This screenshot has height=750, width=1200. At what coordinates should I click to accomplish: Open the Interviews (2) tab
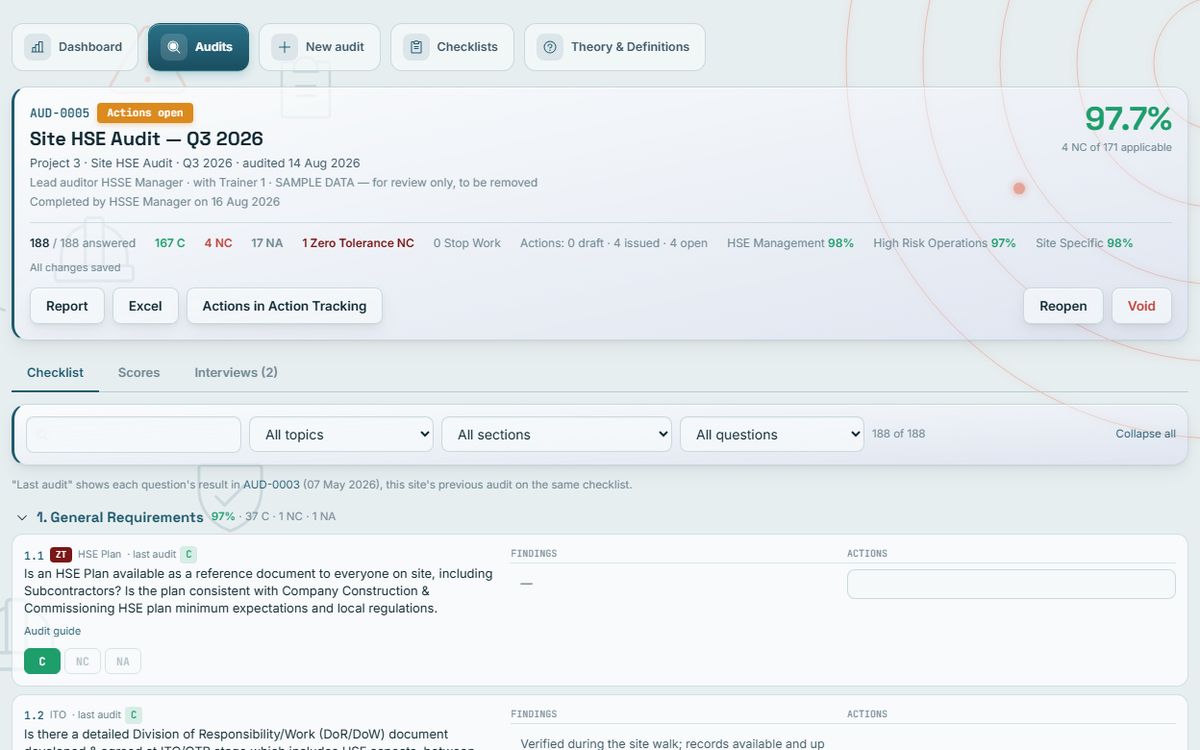(x=236, y=372)
